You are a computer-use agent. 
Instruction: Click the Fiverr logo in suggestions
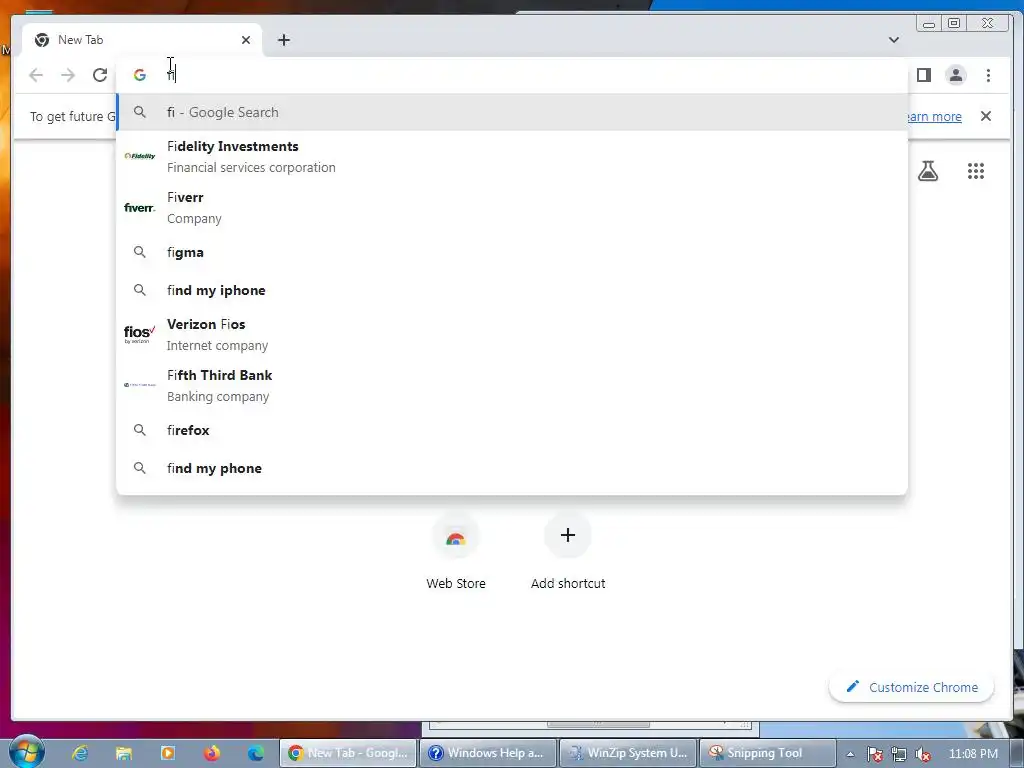140,208
